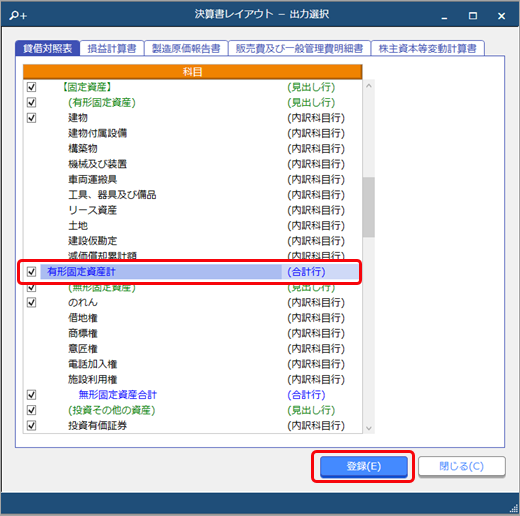This screenshot has width=520, height=516.
Task: Click the 登録(E) button
Action: pos(364,466)
